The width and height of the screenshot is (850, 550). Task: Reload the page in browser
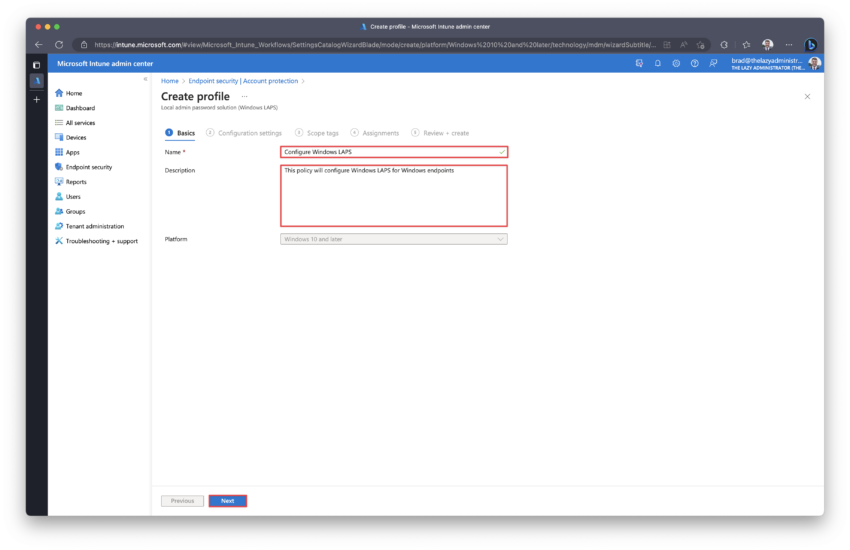tap(59, 44)
